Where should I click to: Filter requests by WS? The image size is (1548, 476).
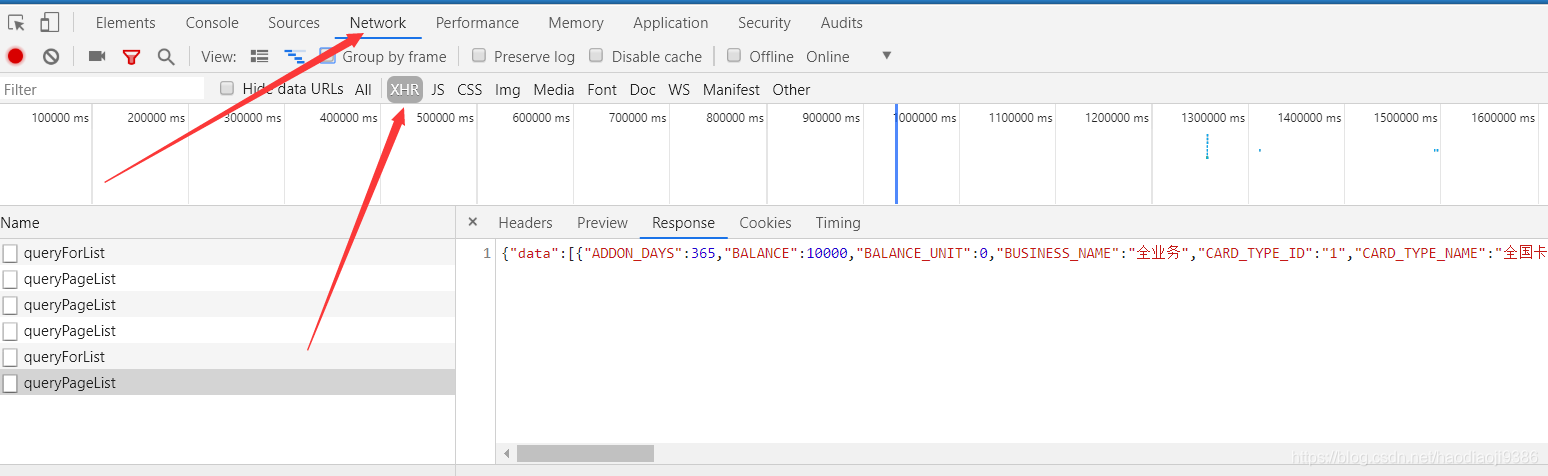(x=679, y=89)
